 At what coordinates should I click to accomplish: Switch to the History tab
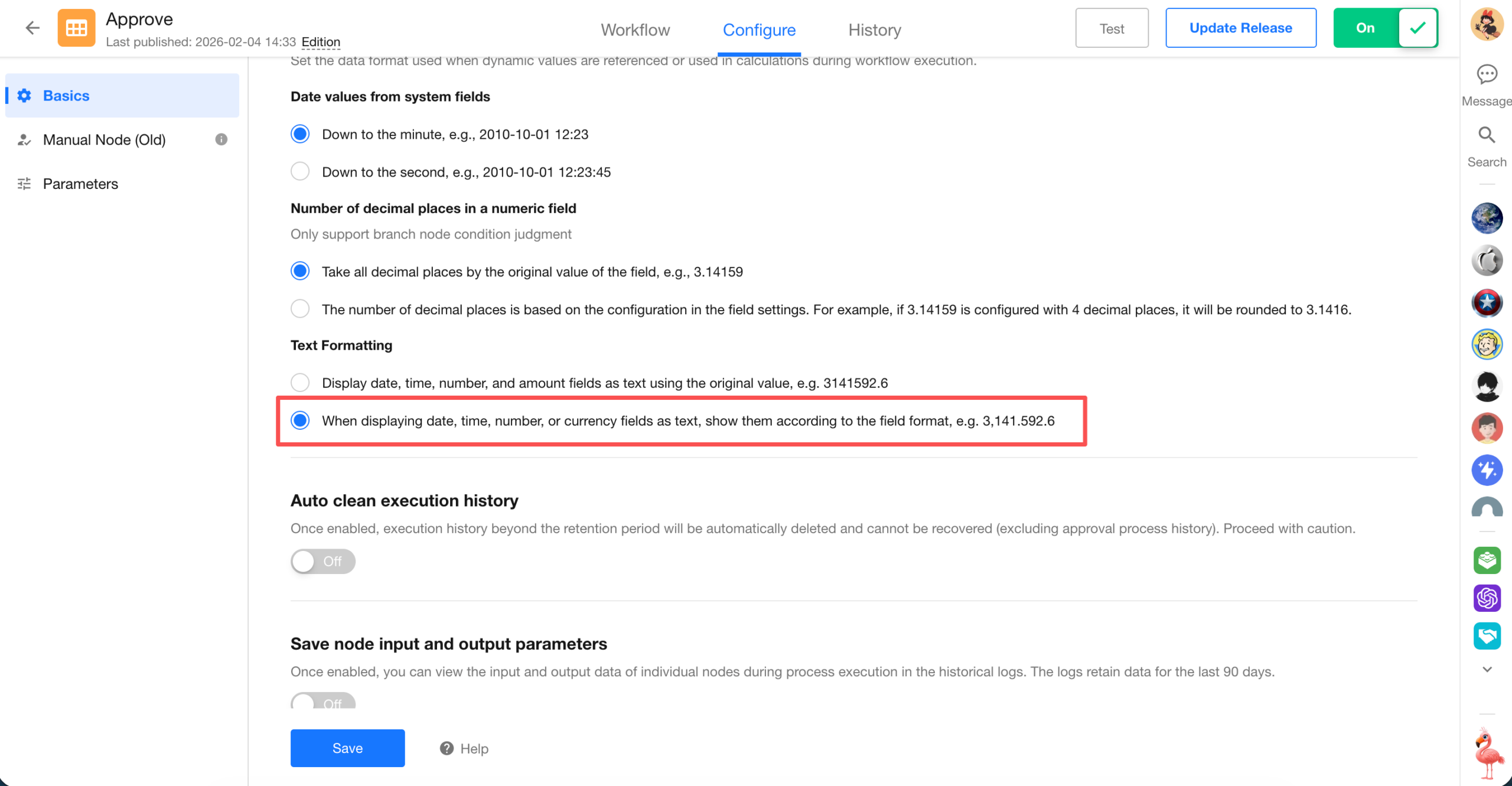click(x=875, y=30)
